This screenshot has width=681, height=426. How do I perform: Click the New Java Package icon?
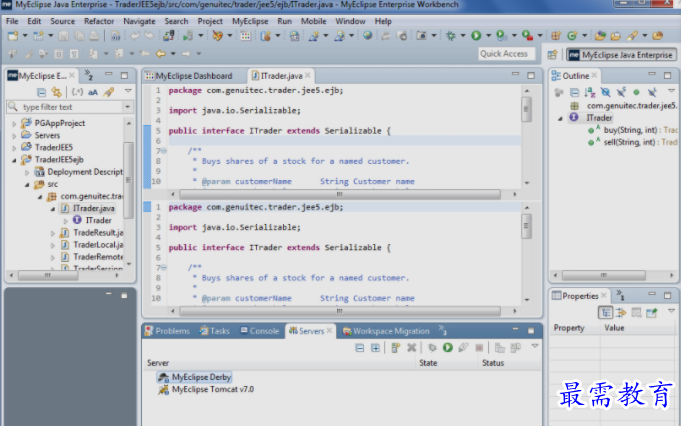coord(555,36)
